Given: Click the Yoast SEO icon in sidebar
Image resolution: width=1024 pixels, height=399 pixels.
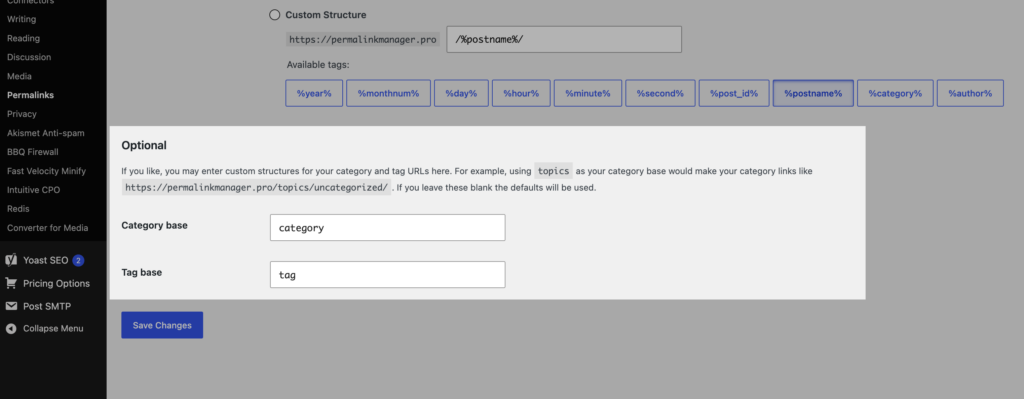Looking at the screenshot, I should coord(11,260).
